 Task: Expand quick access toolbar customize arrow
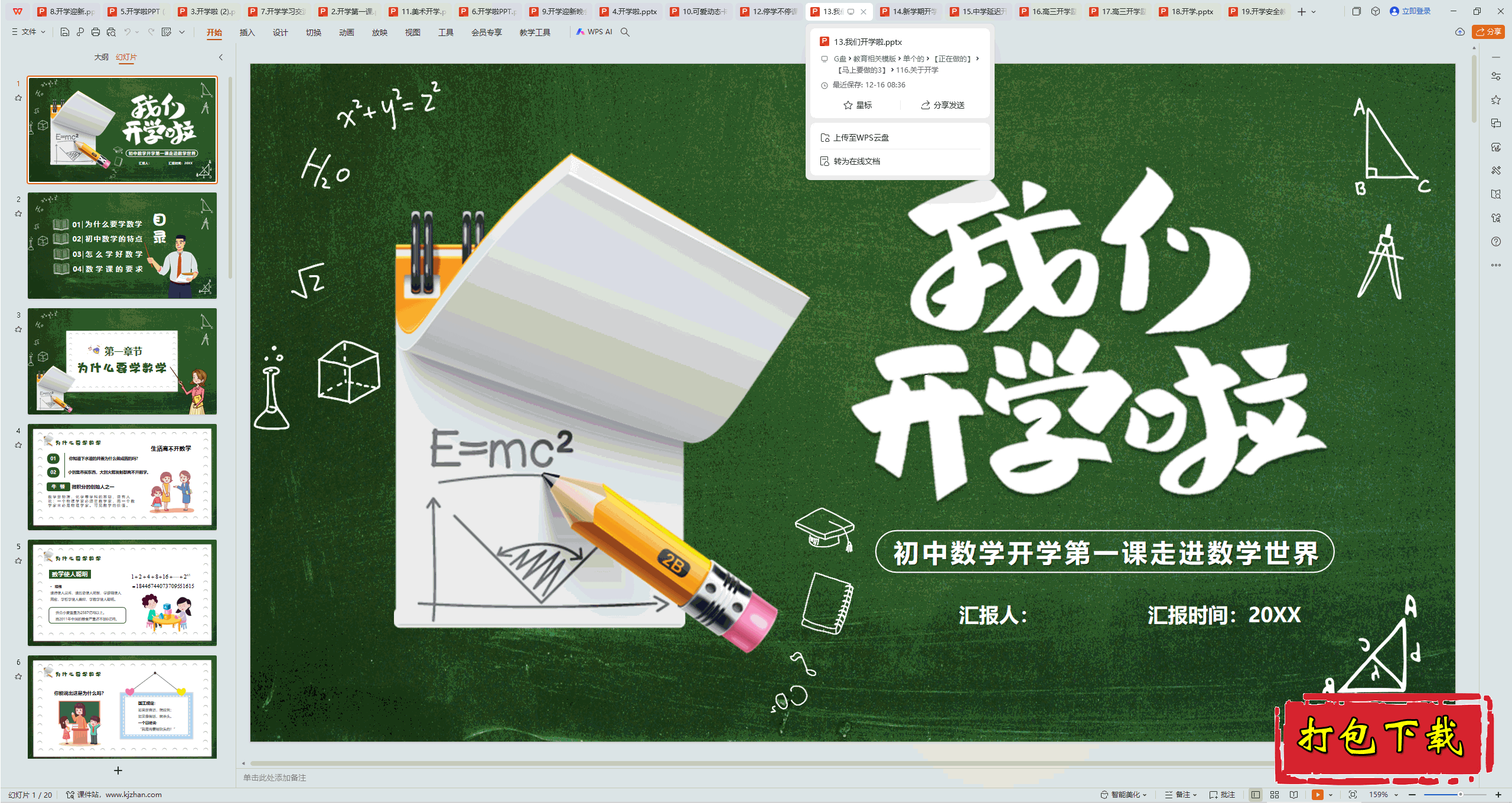(182, 32)
